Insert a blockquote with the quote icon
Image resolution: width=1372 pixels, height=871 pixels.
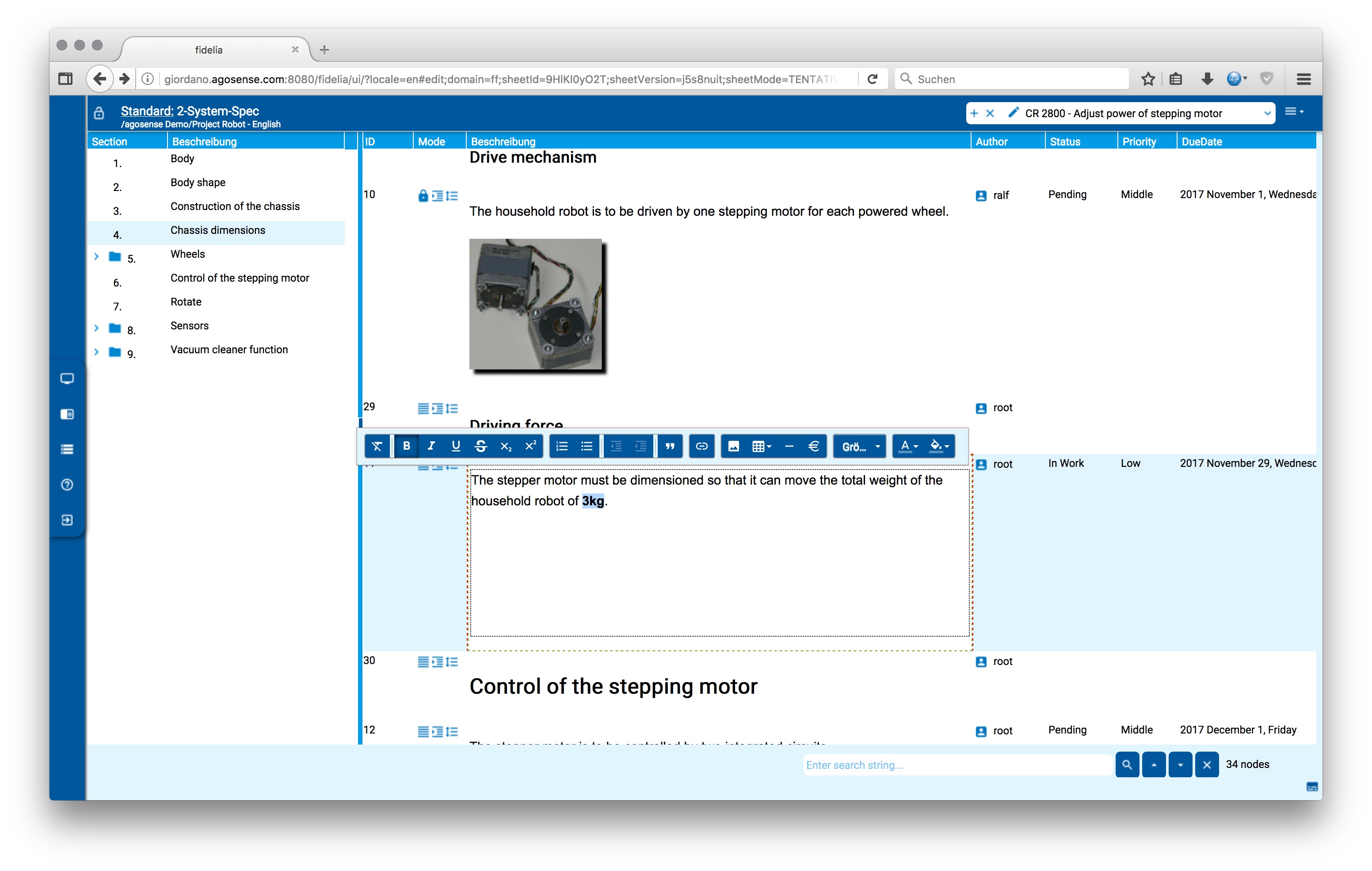(670, 446)
